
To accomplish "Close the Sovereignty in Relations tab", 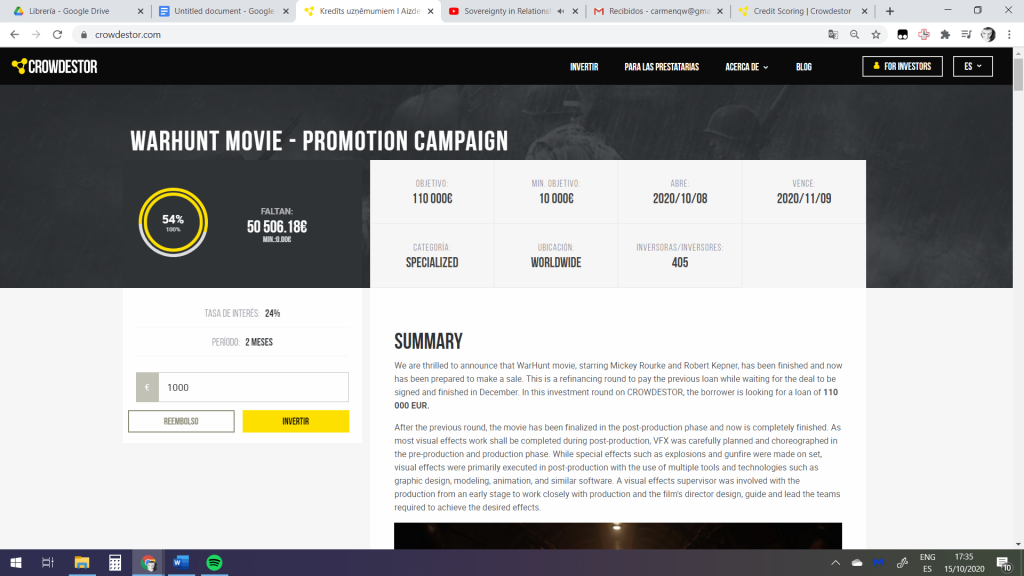I will pyautogui.click(x=575, y=11).
